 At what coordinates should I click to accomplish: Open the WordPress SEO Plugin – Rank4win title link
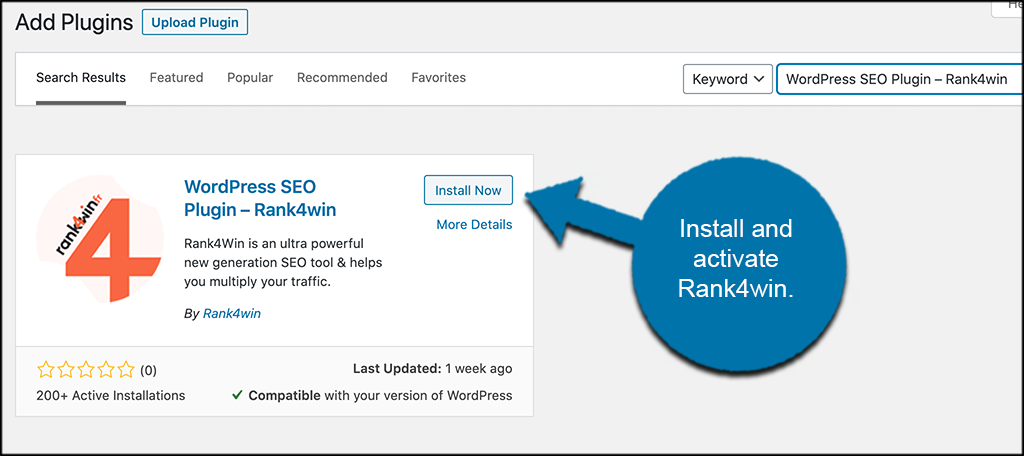(x=261, y=199)
